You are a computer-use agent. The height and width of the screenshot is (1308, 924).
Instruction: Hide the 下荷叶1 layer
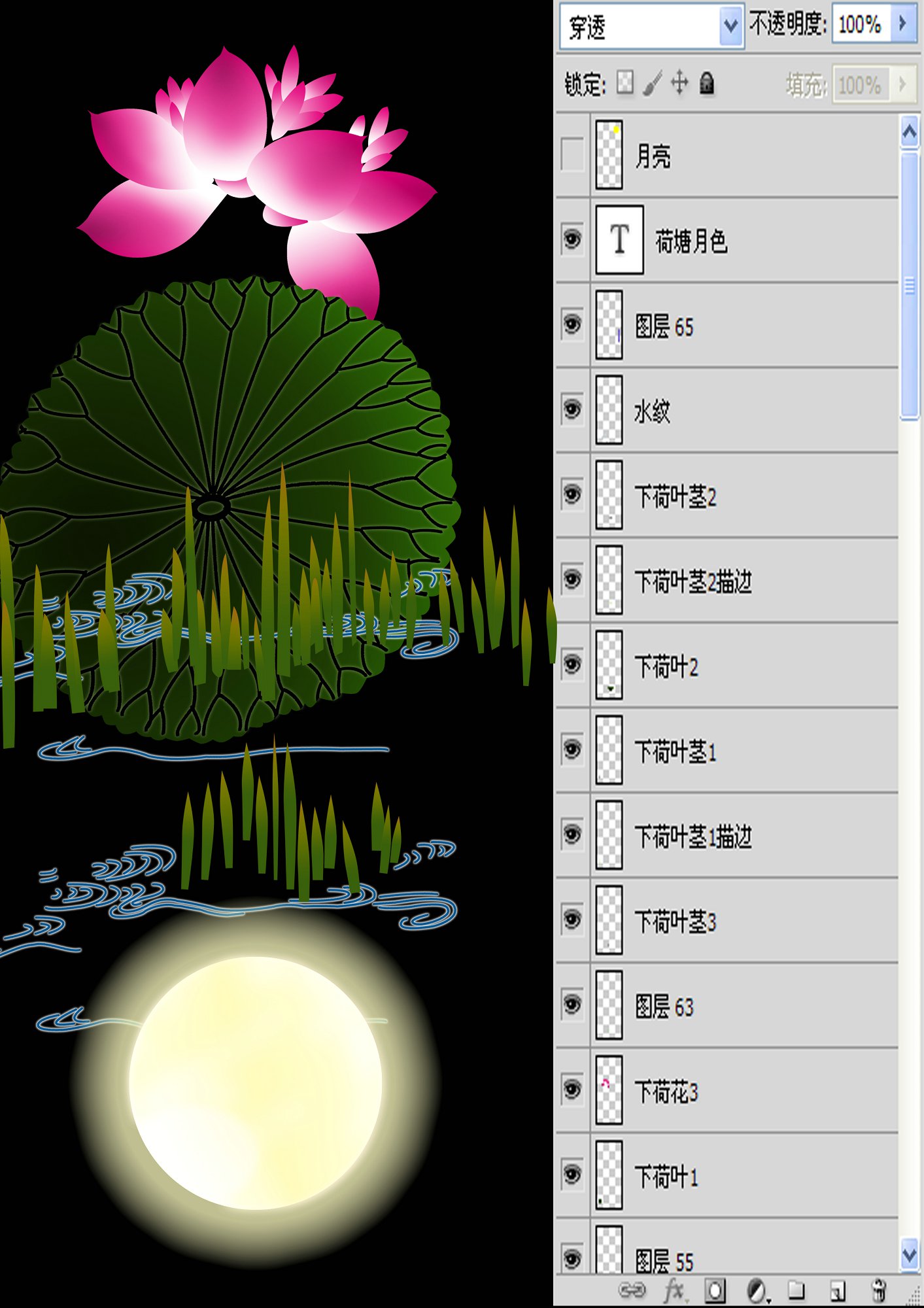(572, 1175)
